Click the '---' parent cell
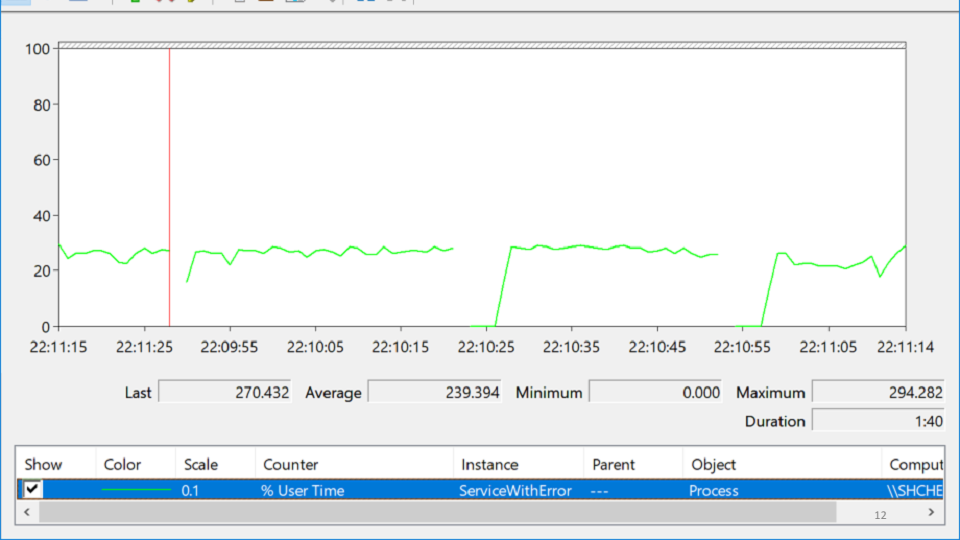Viewport: 960px width, 540px height. 599,490
